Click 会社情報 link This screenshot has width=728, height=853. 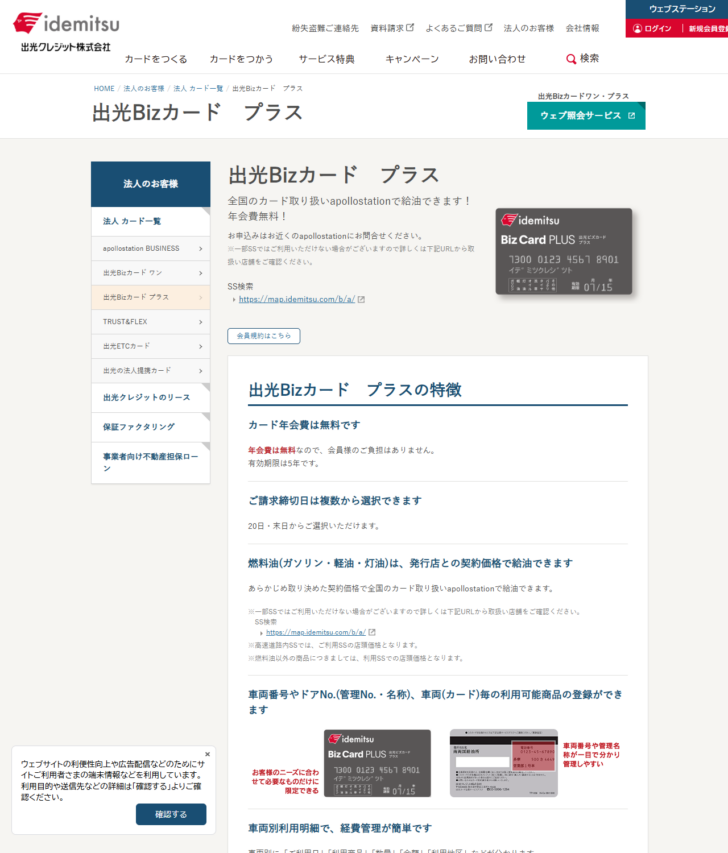(582, 28)
